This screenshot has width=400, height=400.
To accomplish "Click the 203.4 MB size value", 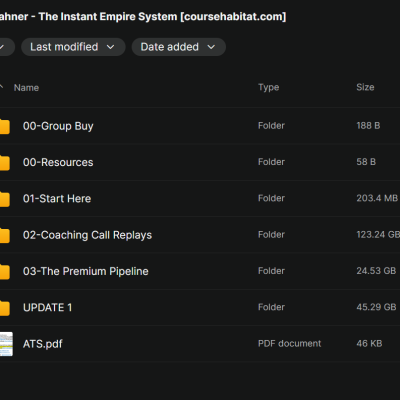I will [377, 198].
